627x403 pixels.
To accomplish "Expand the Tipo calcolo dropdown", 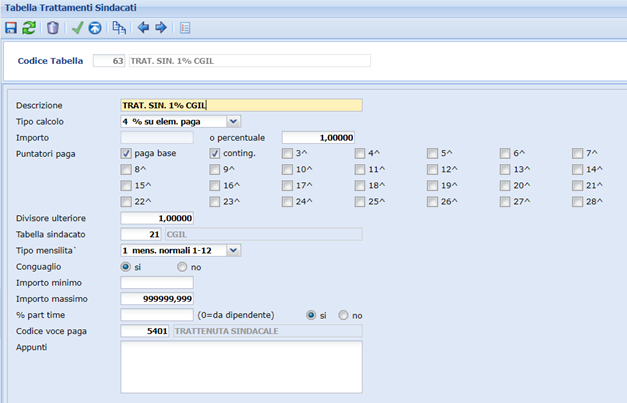I will [x=234, y=122].
